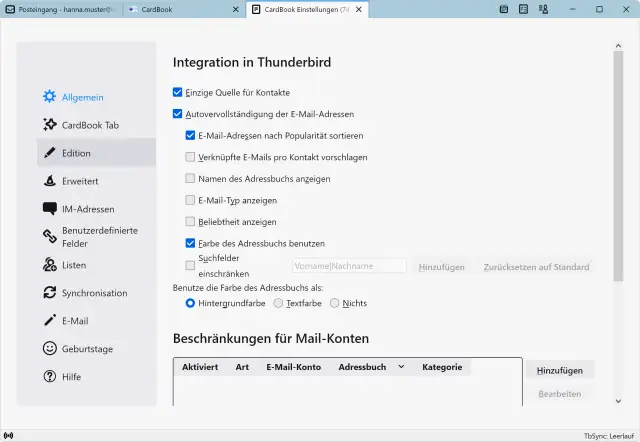This screenshot has height=442, width=640.
Task: Open the Allgemein settings section
Action: (96, 97)
